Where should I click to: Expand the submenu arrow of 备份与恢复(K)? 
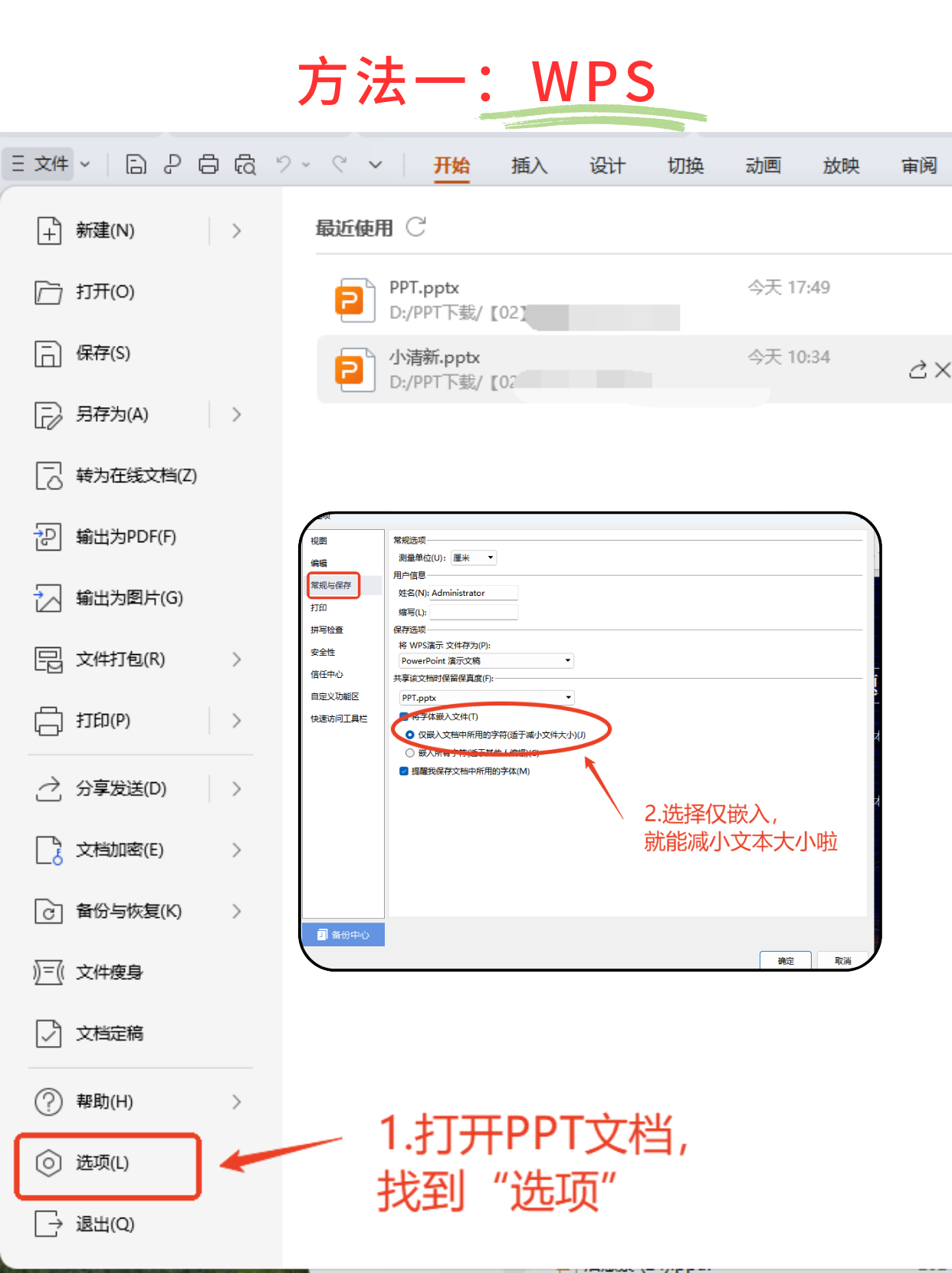237,912
